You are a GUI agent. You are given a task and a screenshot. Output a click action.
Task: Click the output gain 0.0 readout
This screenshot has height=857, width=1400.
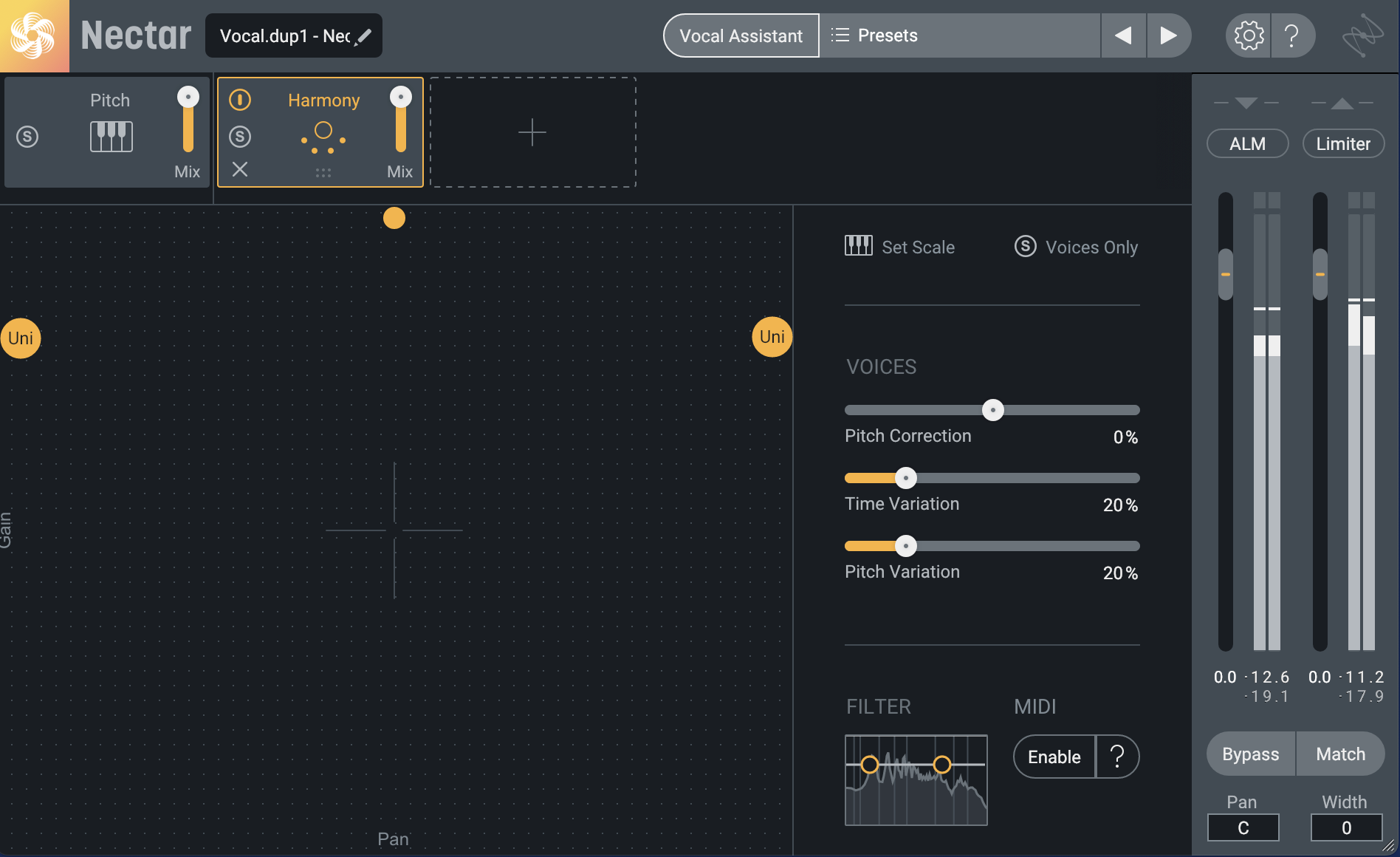pos(1320,677)
